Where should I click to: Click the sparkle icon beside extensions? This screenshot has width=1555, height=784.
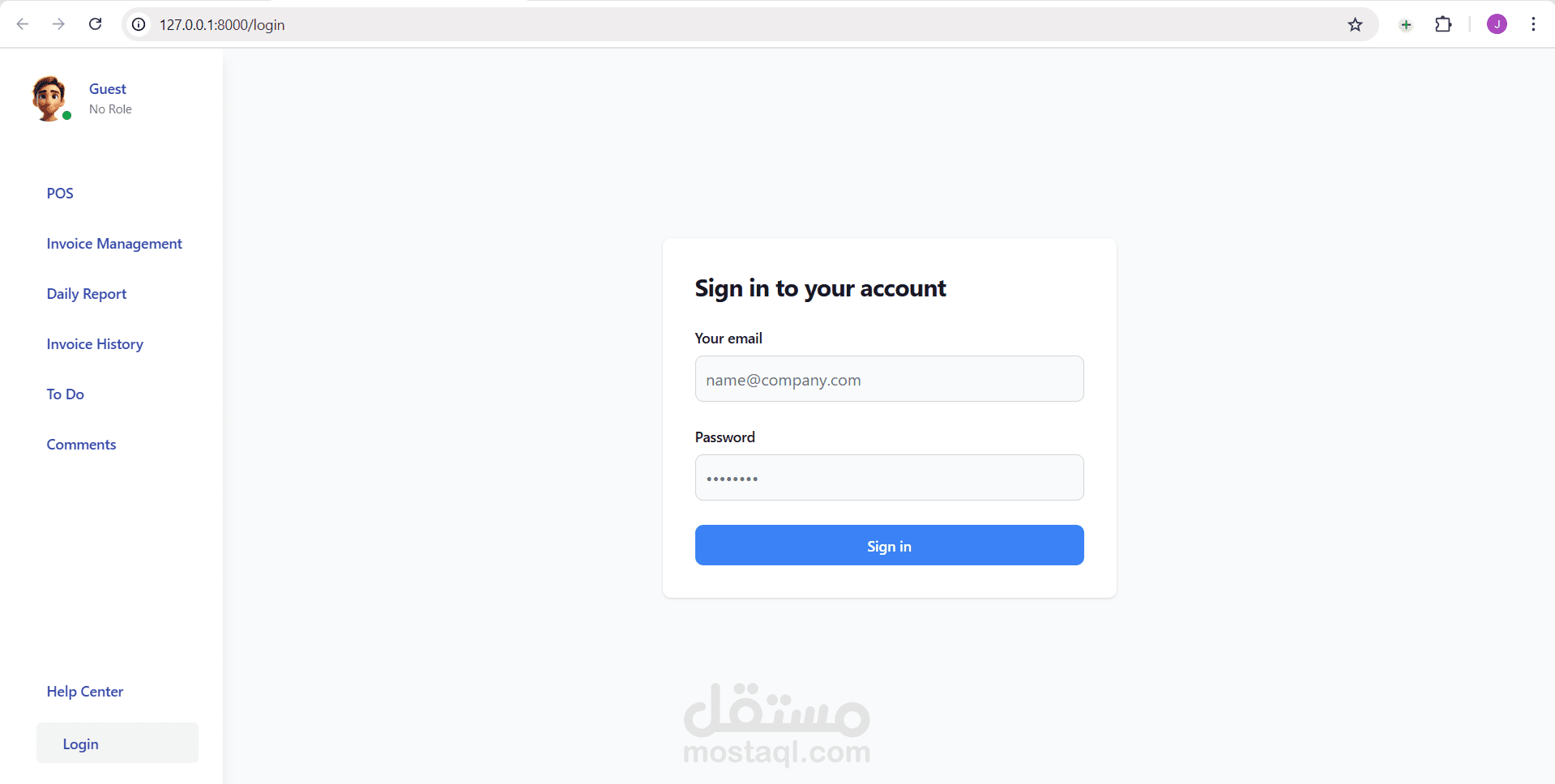tap(1406, 24)
